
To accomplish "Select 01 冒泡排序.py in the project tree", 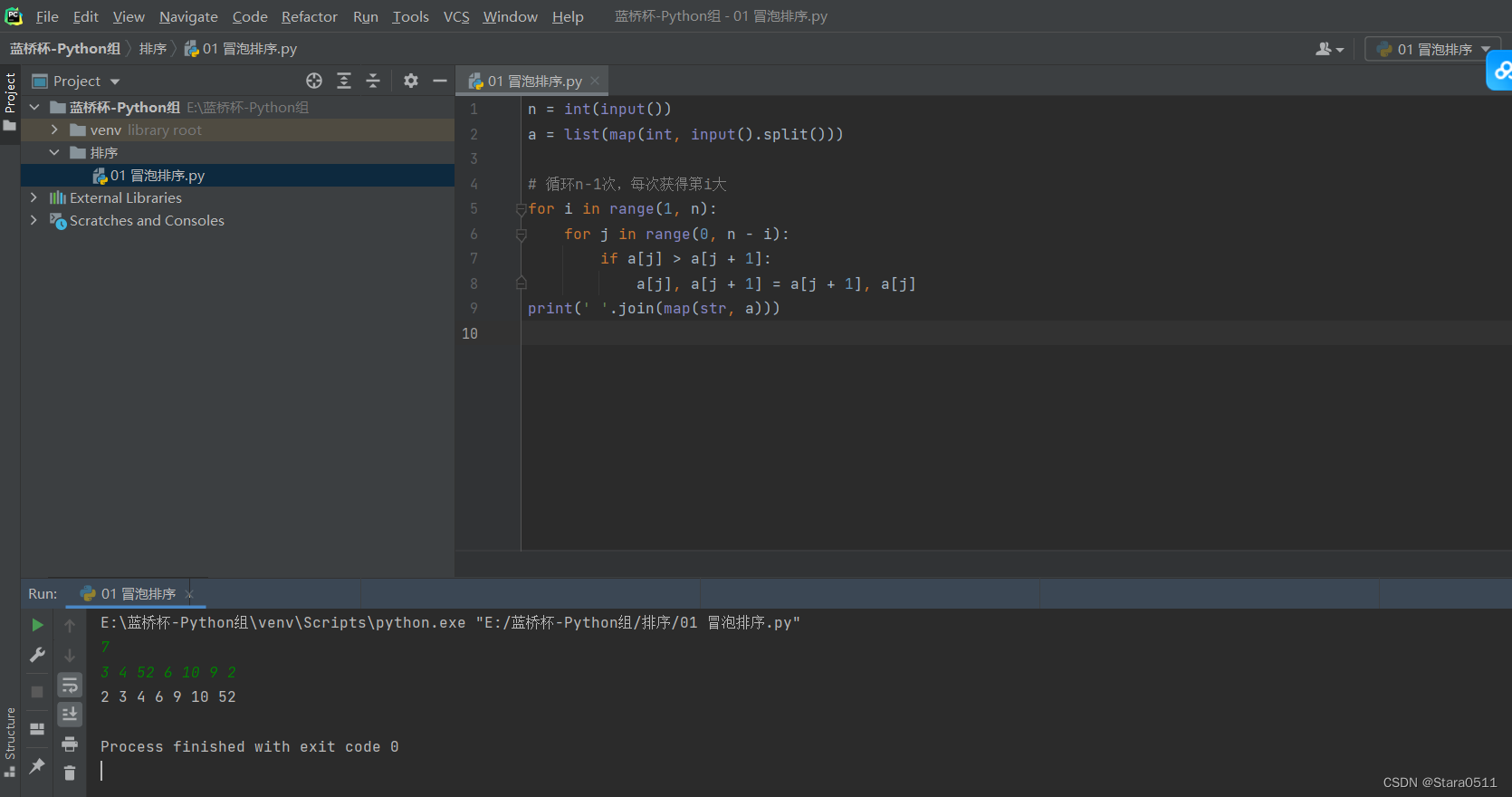I will pos(237,175).
